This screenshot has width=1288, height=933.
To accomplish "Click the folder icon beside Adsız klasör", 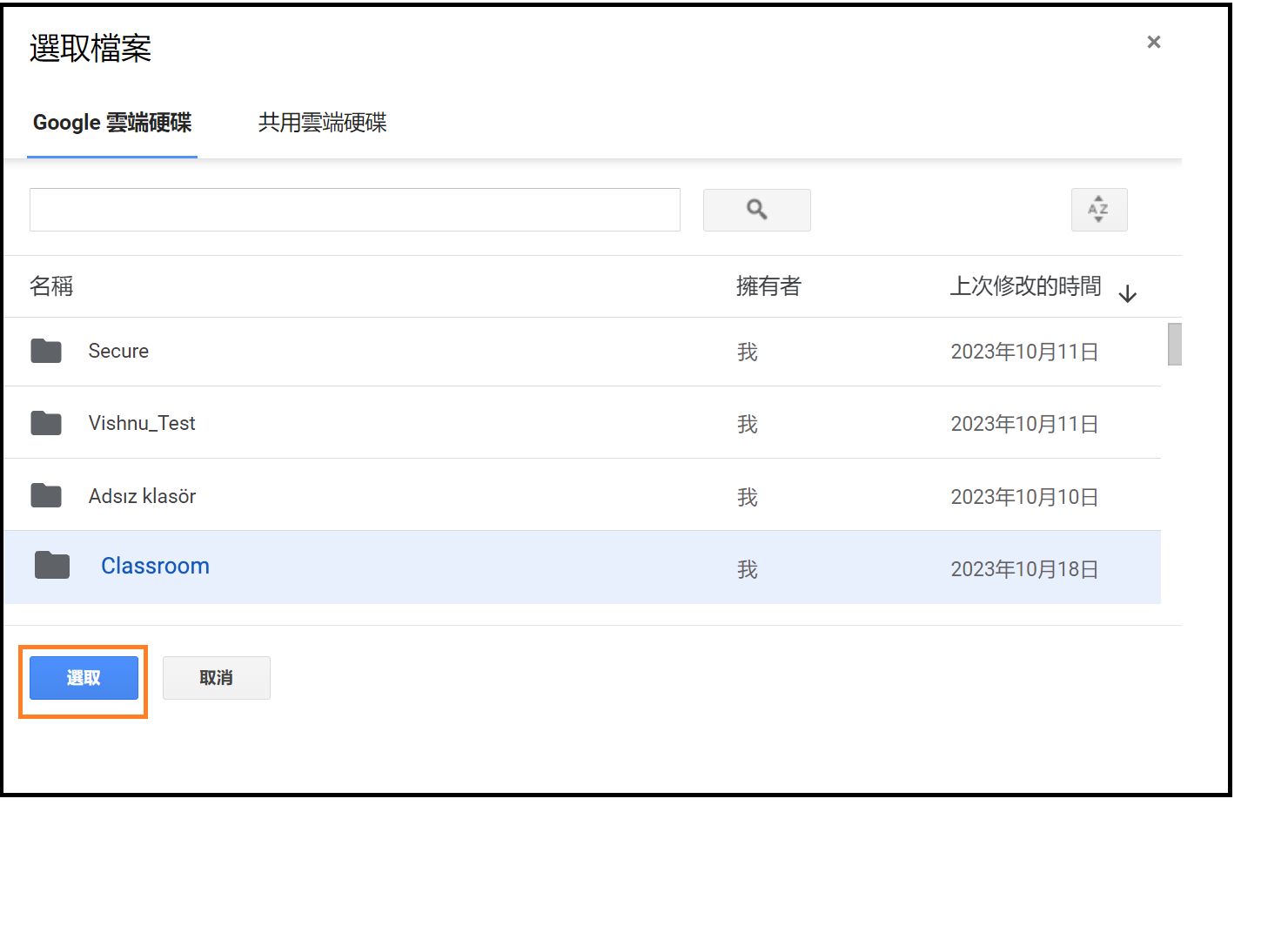I will pyautogui.click(x=46, y=496).
